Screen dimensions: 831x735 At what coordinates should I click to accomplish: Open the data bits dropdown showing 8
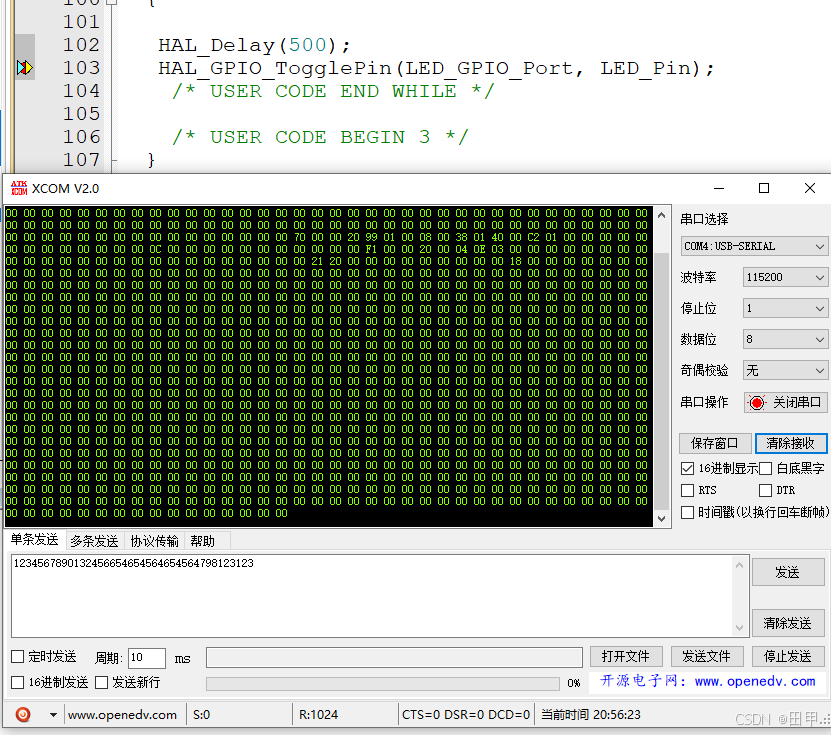point(785,339)
